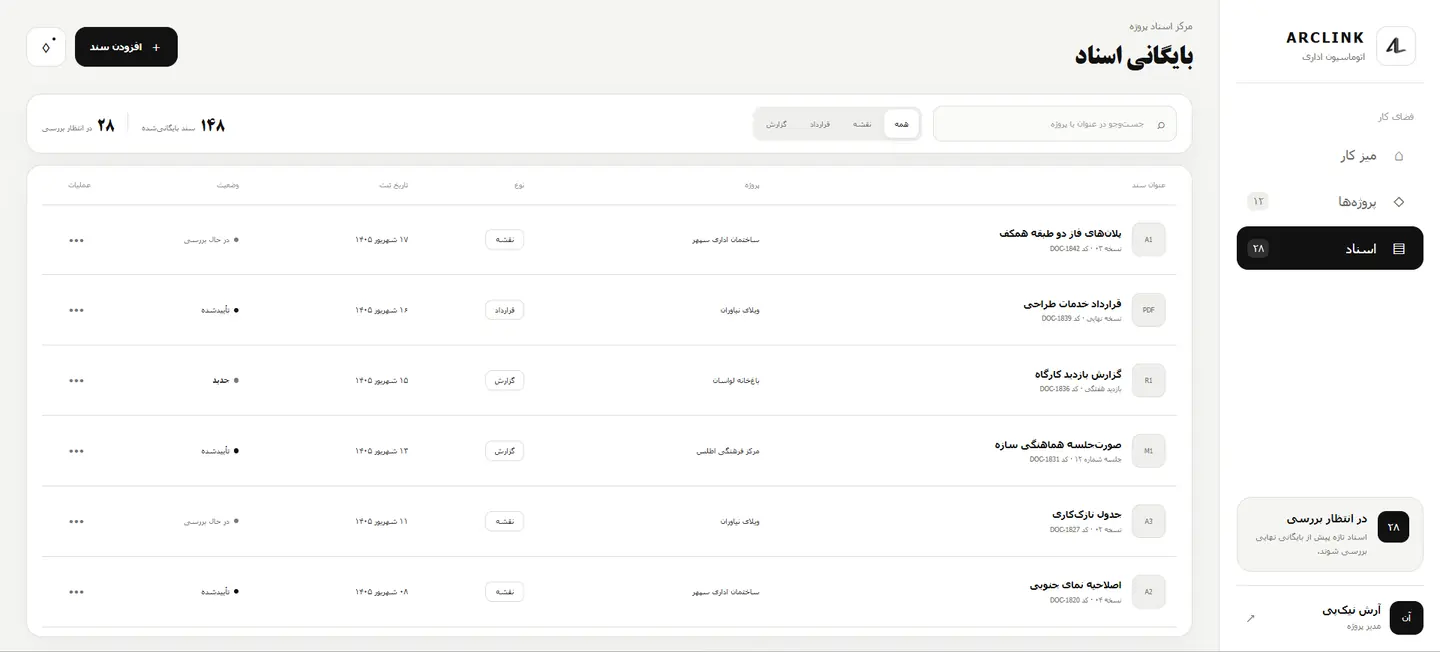This screenshot has width=1440, height=652.
Task: Click the title صورت‌جلسه هماهنگی سازه
Action: pyautogui.click(x=1058, y=444)
